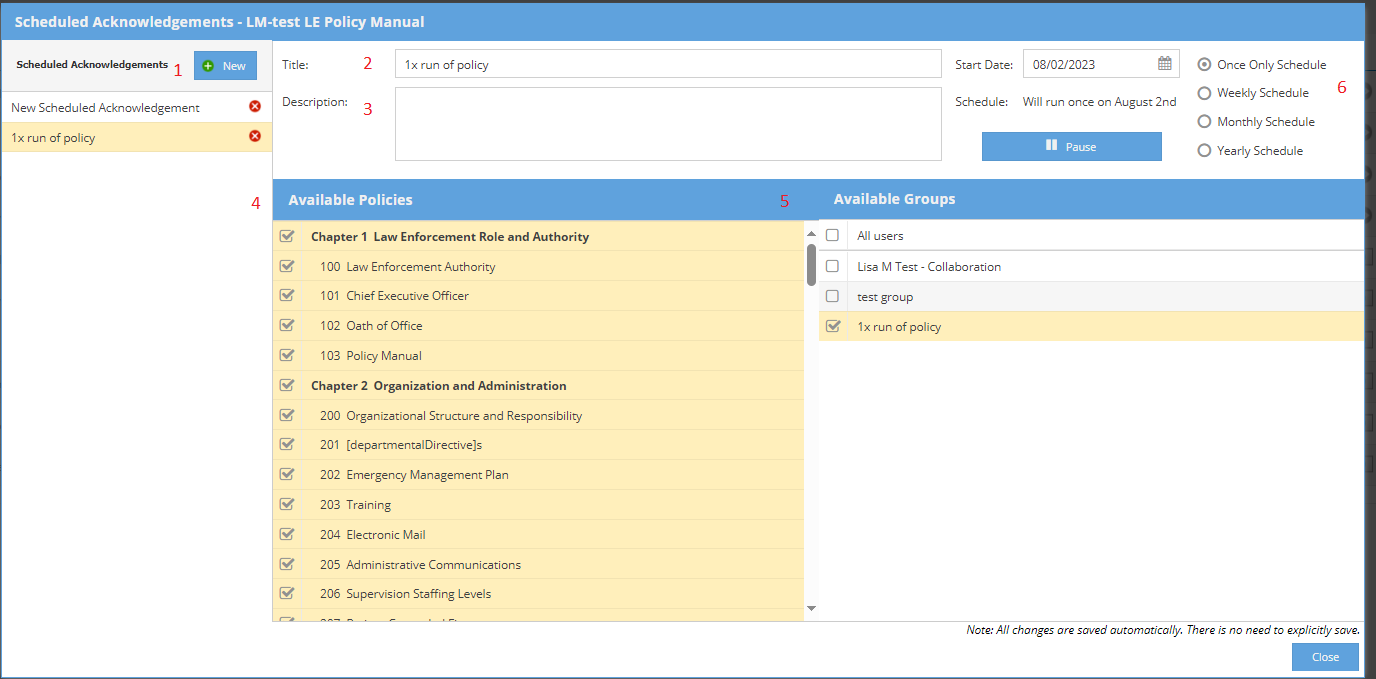The image size is (1376, 679).
Task: Select Monthly Schedule option
Action: 1204,122
